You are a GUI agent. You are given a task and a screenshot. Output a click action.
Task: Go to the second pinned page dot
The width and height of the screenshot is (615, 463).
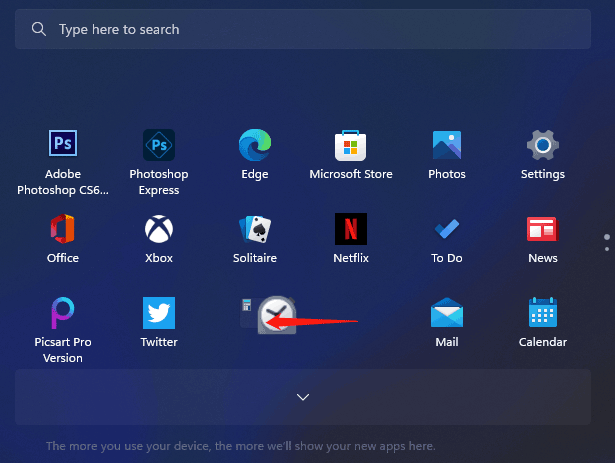[x=607, y=249]
